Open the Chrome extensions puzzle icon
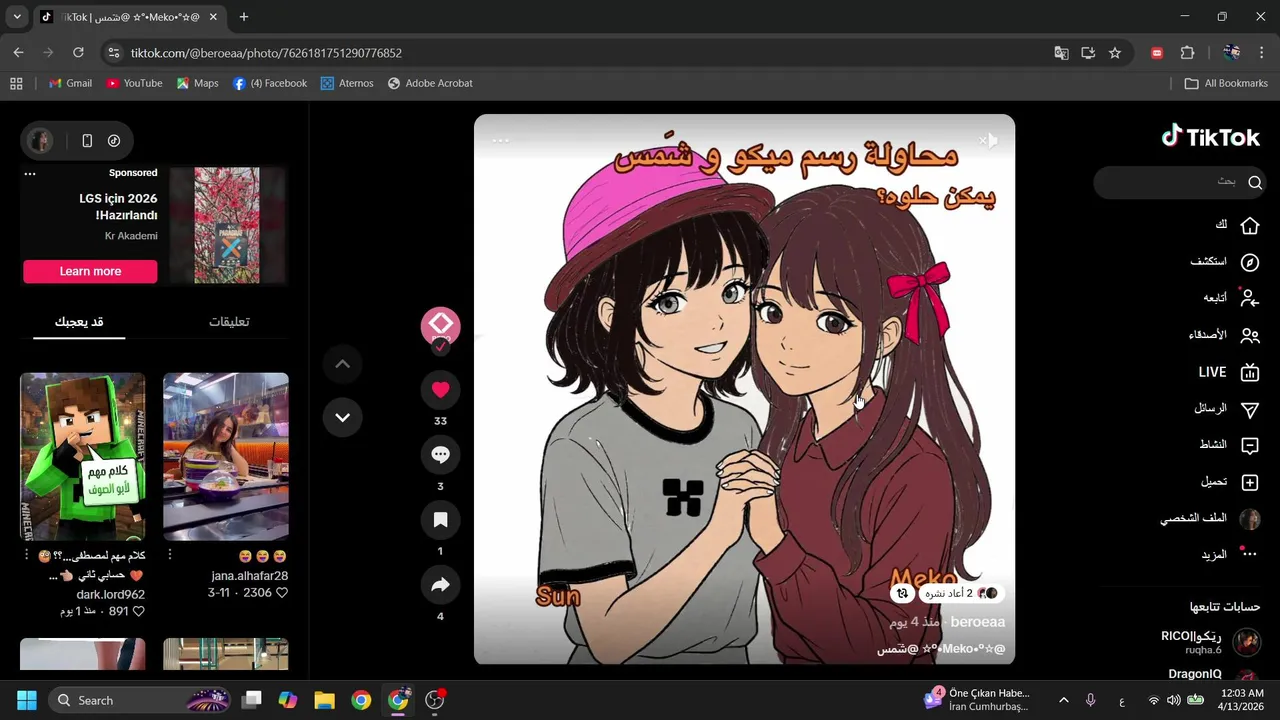The image size is (1280, 720). [1188, 53]
